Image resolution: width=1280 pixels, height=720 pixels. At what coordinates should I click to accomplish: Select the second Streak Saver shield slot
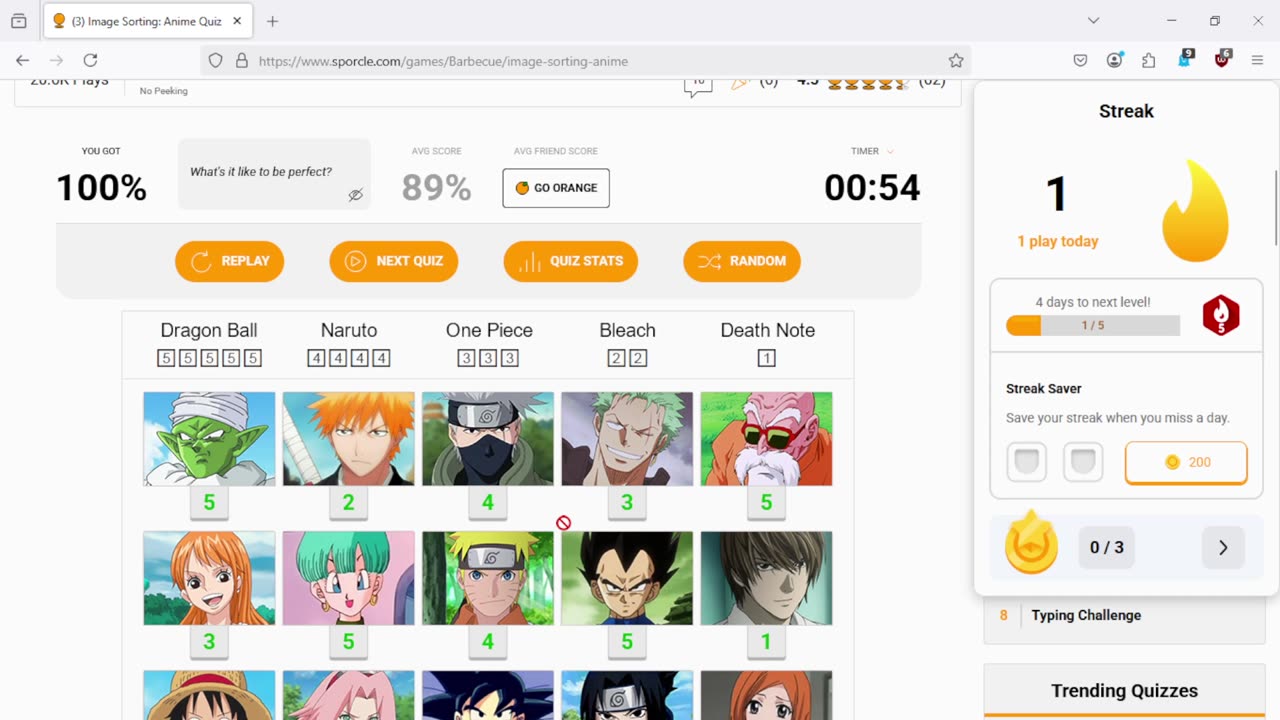coord(1083,463)
